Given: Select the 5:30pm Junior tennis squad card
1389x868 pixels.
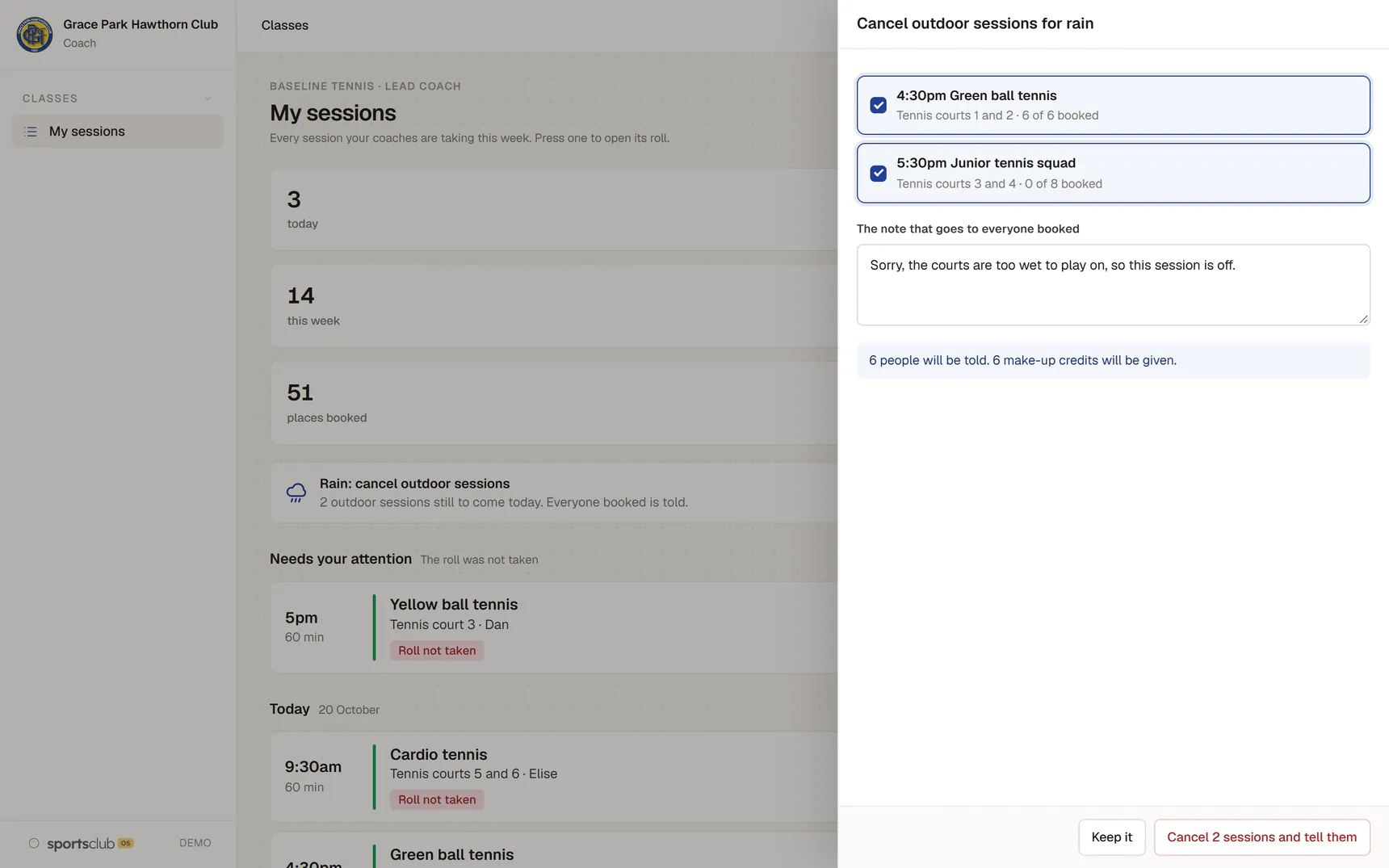Looking at the screenshot, I should 1113,173.
